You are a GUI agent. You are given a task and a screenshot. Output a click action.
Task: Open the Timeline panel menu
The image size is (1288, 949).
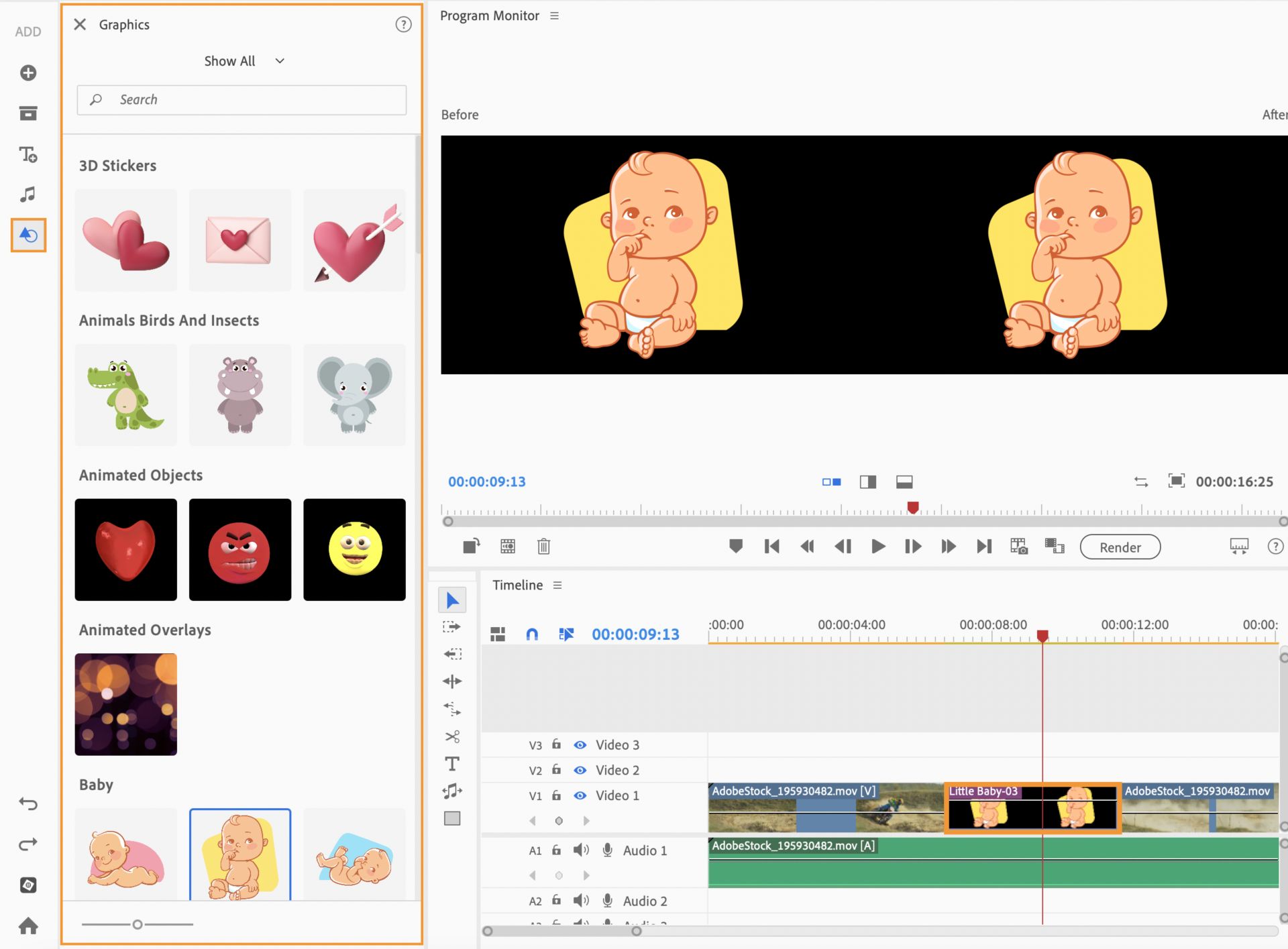click(x=557, y=585)
